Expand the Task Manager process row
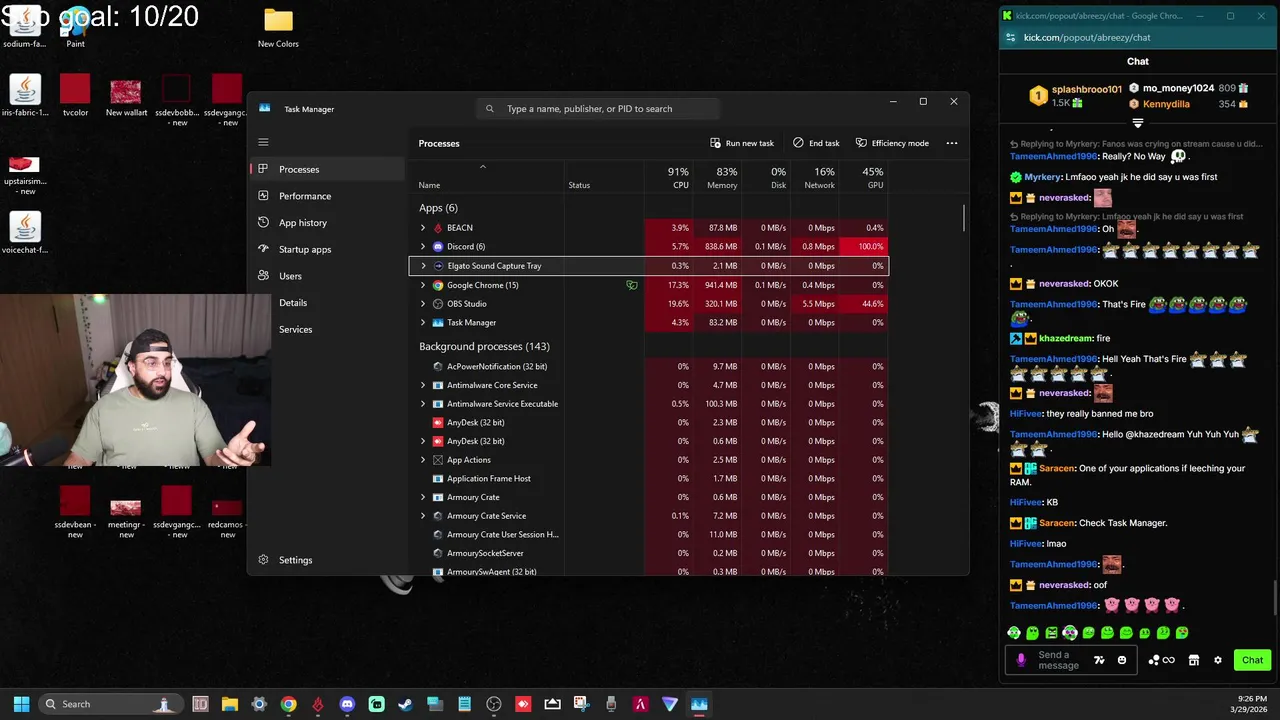The width and height of the screenshot is (1280, 720). coord(423,323)
